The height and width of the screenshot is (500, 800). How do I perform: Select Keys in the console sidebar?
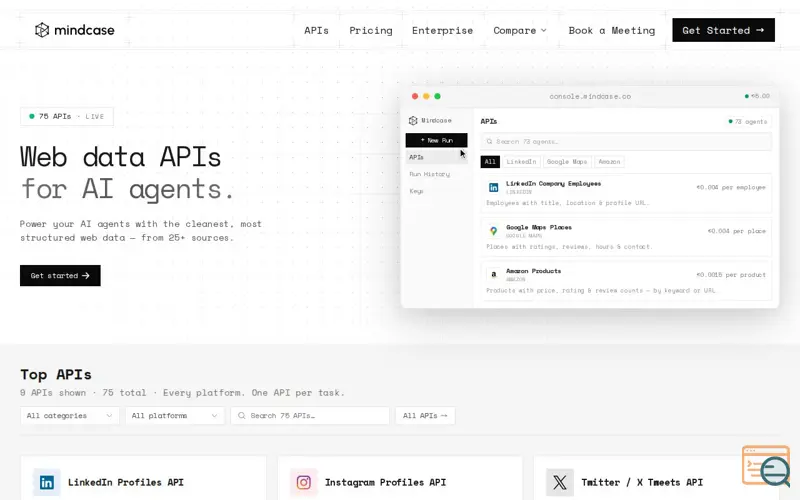pyautogui.click(x=416, y=191)
